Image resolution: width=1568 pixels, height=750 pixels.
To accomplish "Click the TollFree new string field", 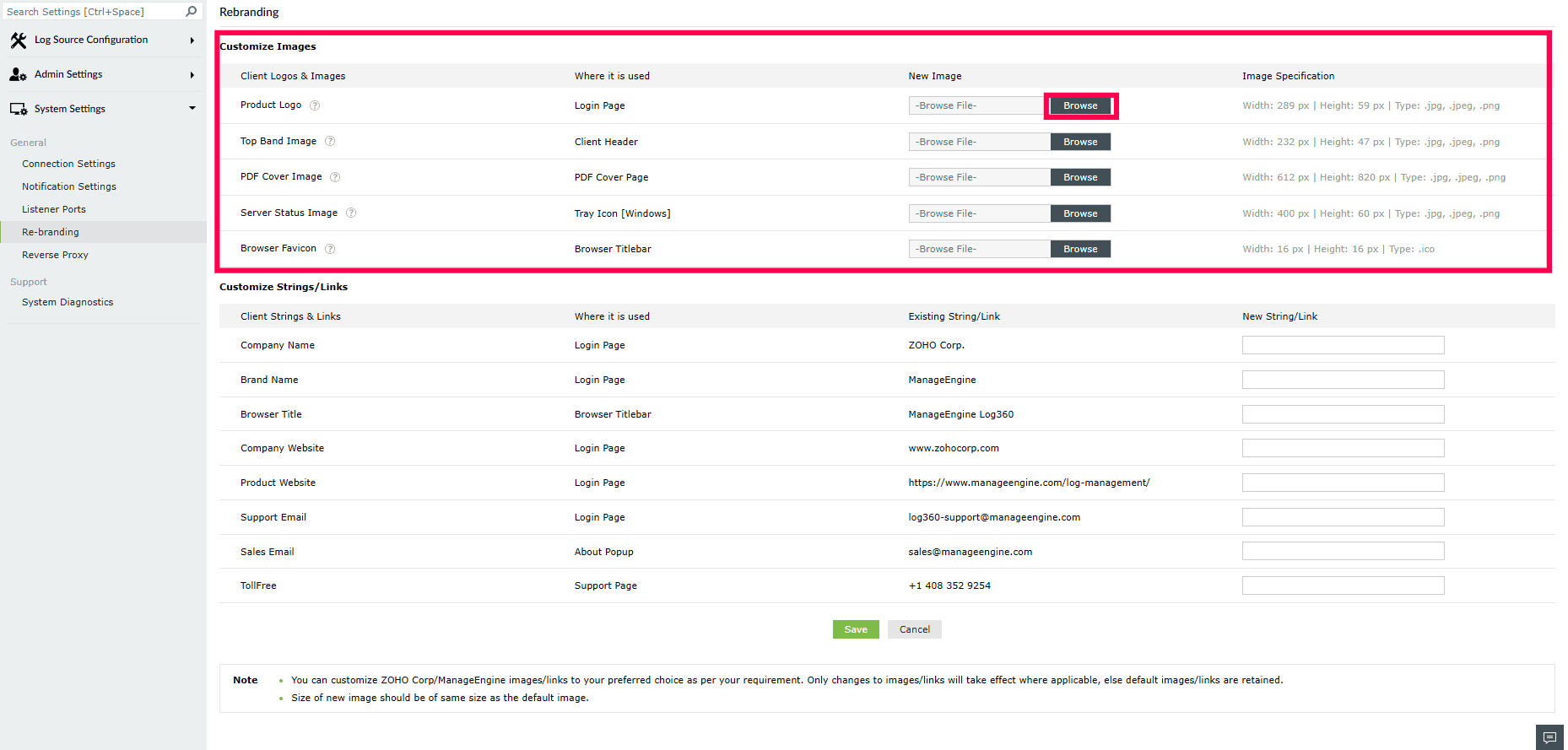I will pos(1343,585).
